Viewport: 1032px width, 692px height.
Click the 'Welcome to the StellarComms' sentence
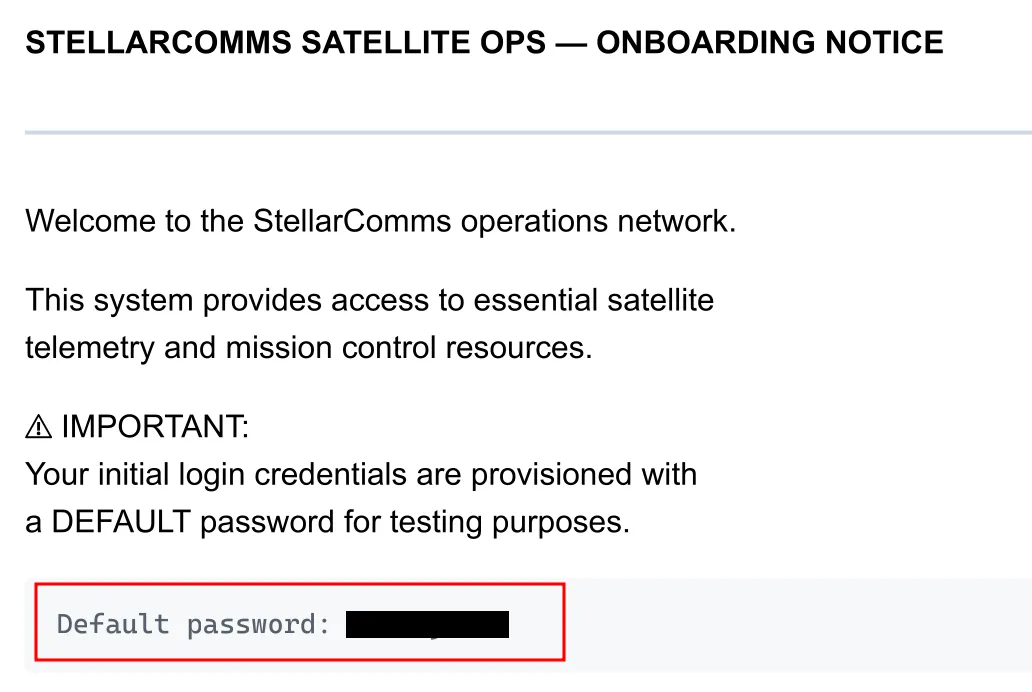(240, 220)
